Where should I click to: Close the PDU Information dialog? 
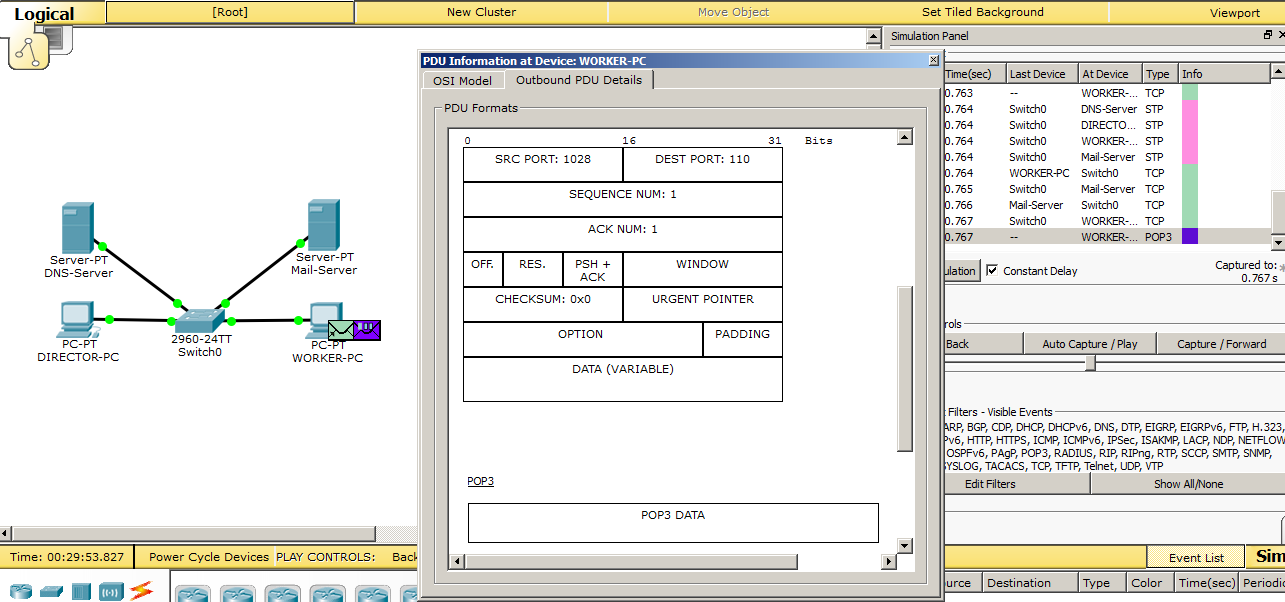(x=933, y=61)
